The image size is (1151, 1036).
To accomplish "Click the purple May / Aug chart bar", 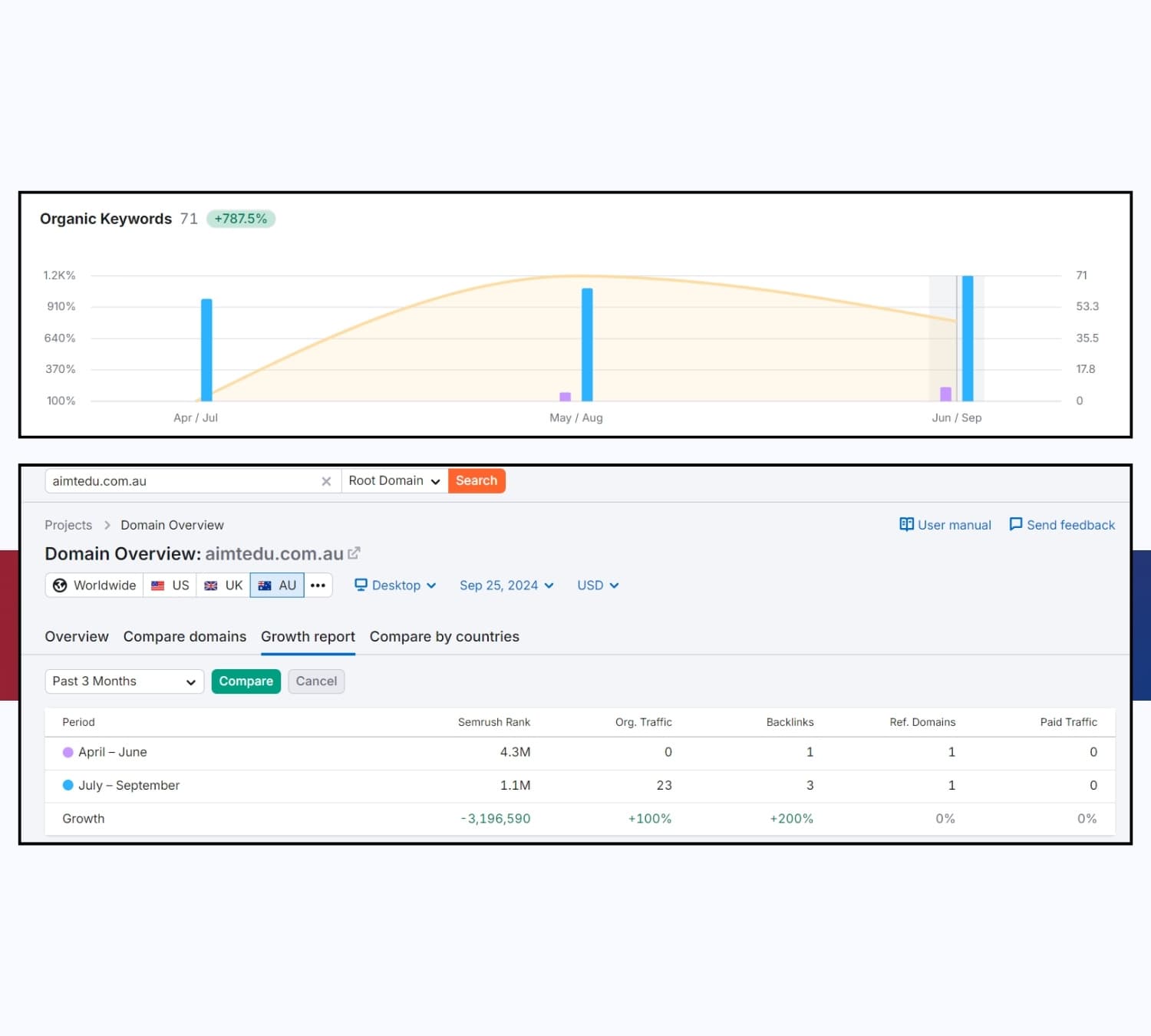I will click(x=566, y=397).
